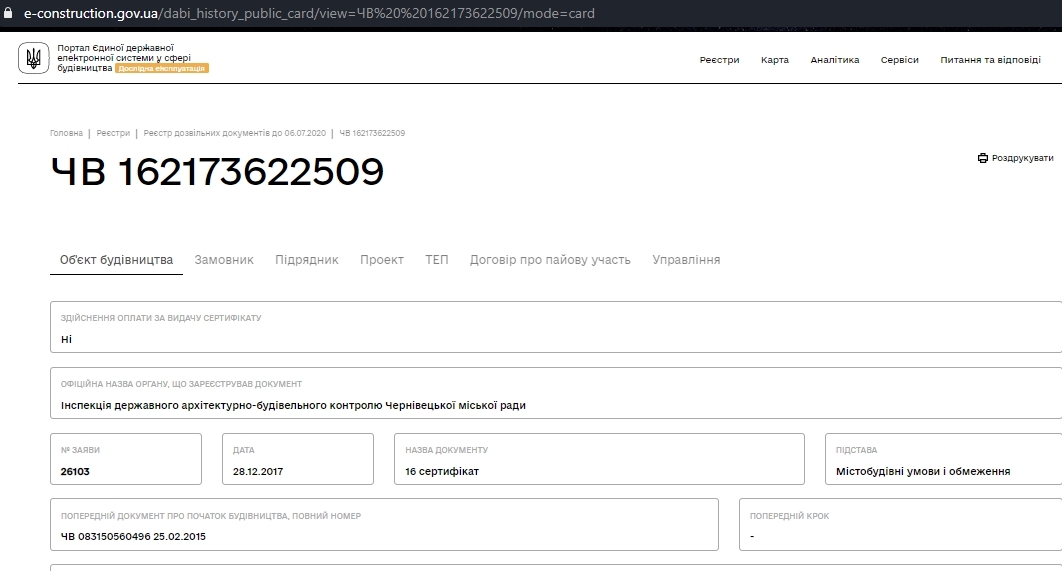Click the padlock icon in address bar
The image size is (1062, 571).
(x=8, y=13)
